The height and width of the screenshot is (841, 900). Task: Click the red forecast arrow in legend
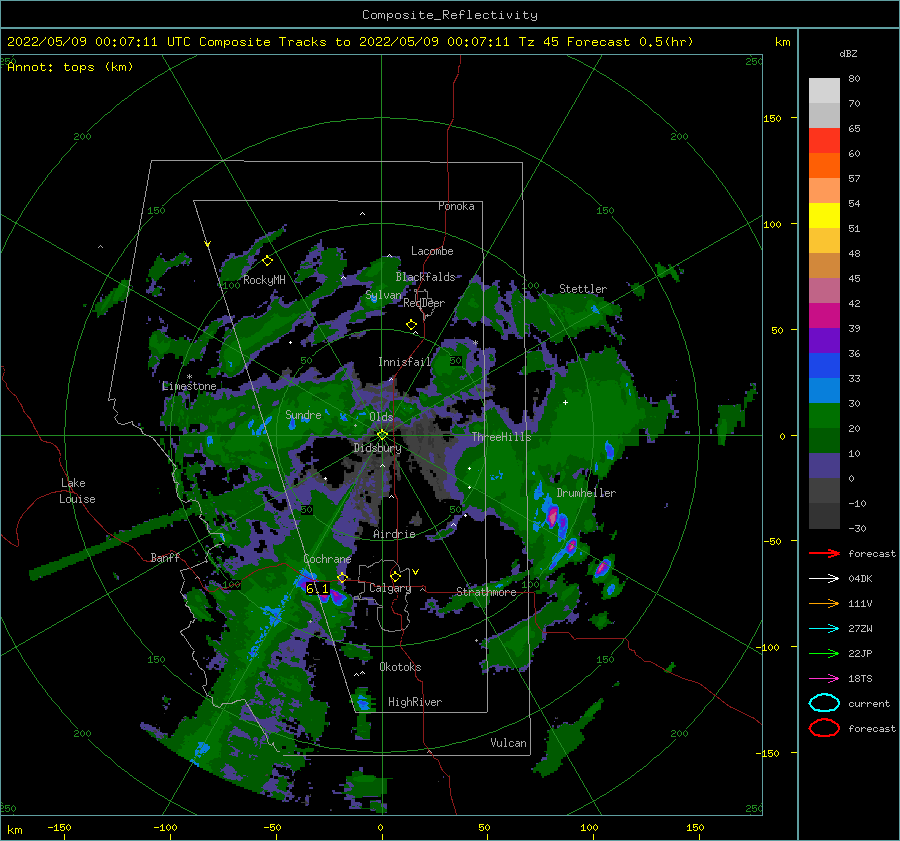pyautogui.click(x=824, y=553)
